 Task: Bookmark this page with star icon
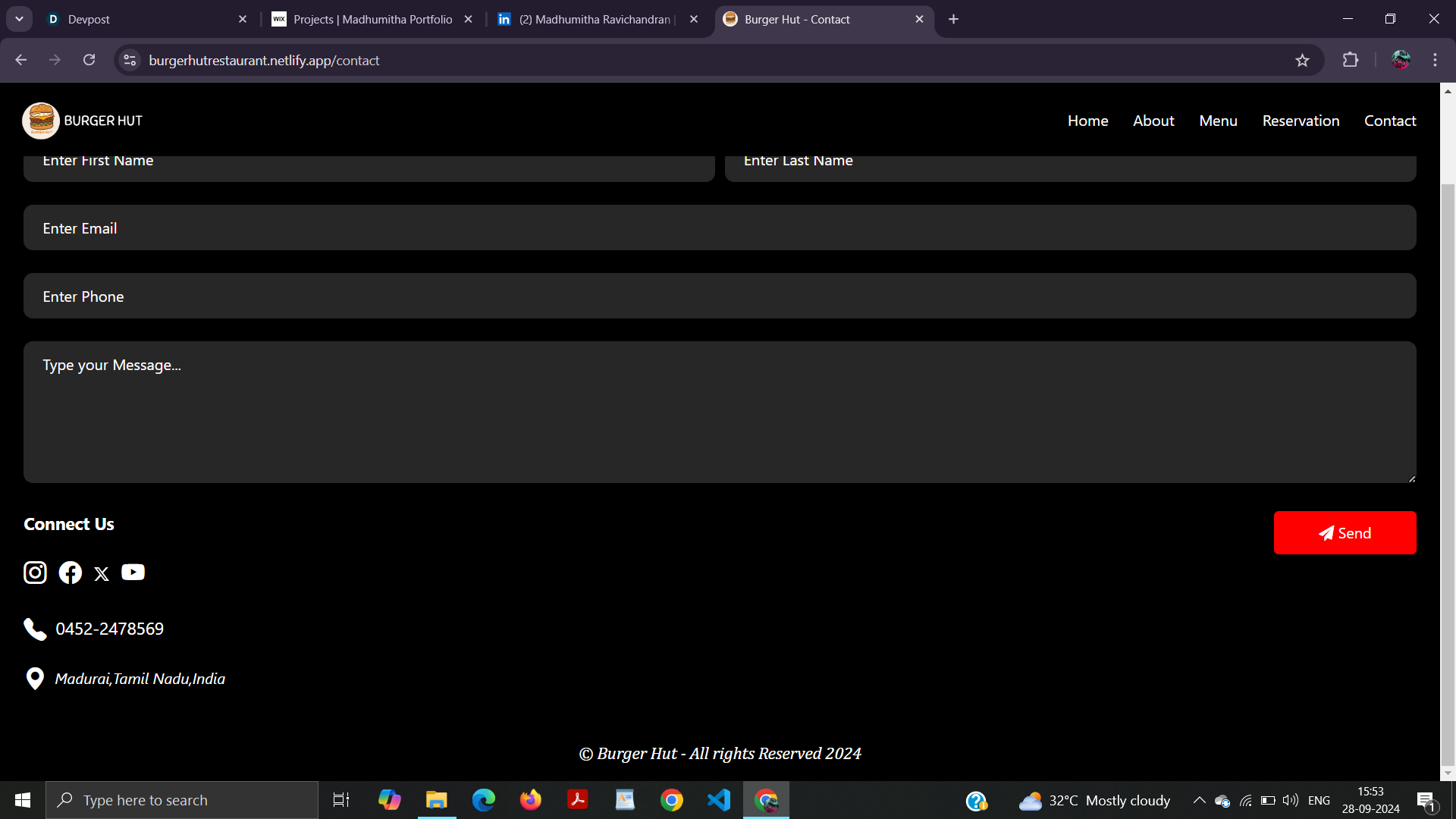click(1302, 61)
